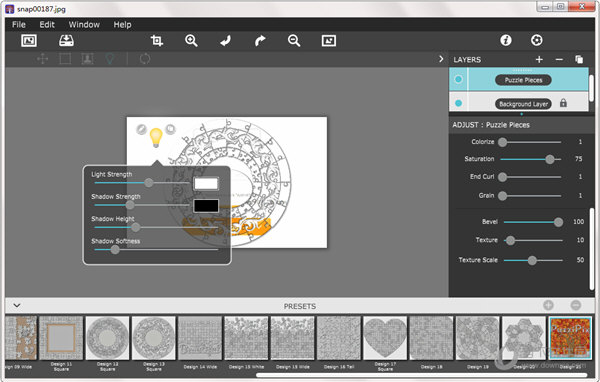Click the yellow light bulb on canvas
The height and width of the screenshot is (382, 600).
(x=156, y=138)
